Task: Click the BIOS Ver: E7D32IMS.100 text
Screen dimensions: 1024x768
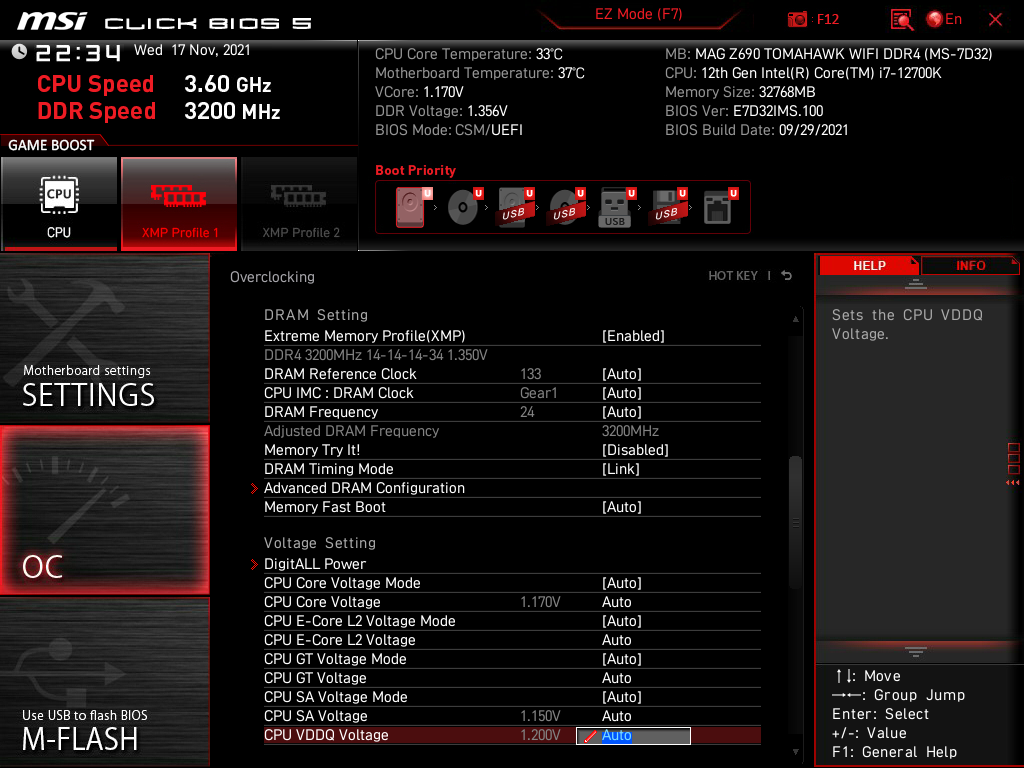Action: 744,111
